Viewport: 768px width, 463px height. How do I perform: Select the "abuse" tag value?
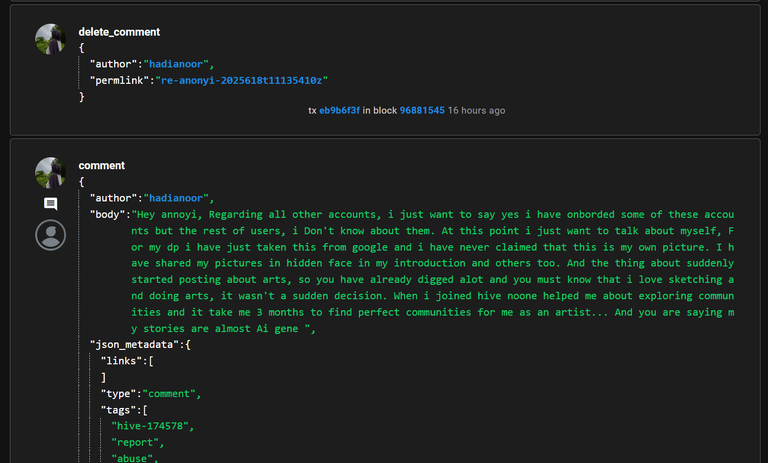[132, 458]
